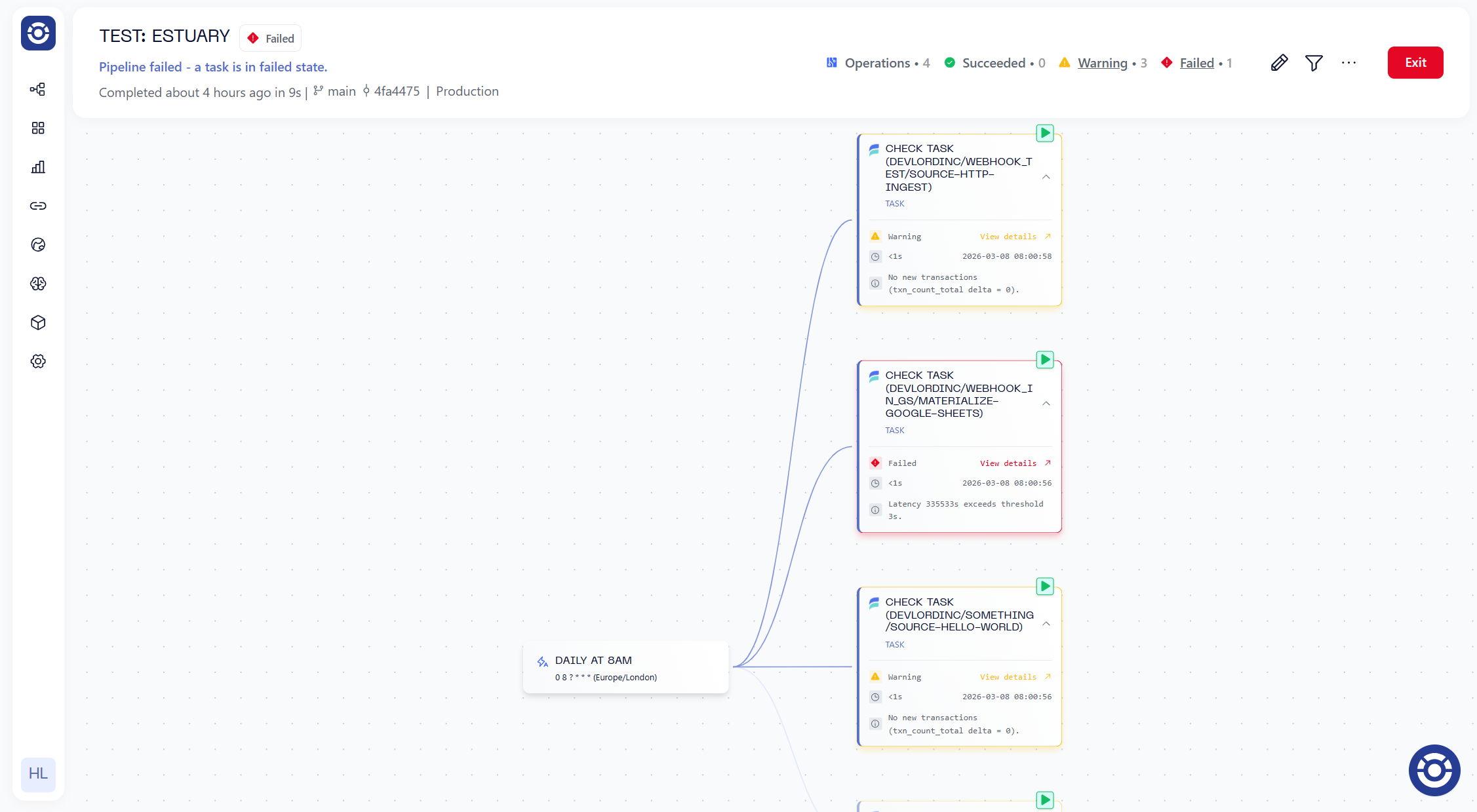Run the SOURCE-HTTP-INGEST check task
1477x812 pixels.
click(x=1045, y=133)
